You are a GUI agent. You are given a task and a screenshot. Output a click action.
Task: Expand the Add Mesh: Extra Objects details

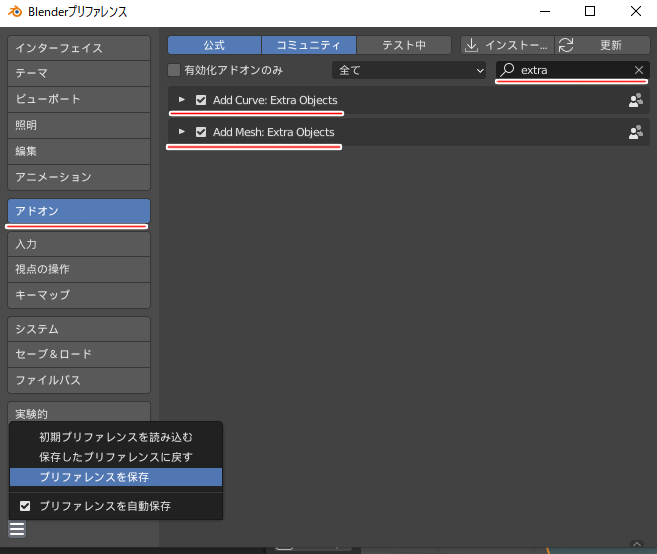(x=181, y=132)
